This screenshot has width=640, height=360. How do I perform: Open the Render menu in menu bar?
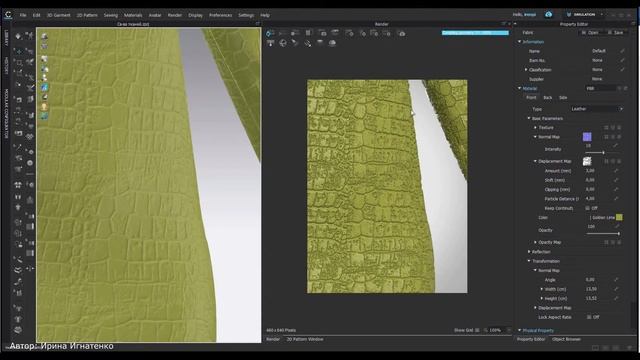coord(175,15)
